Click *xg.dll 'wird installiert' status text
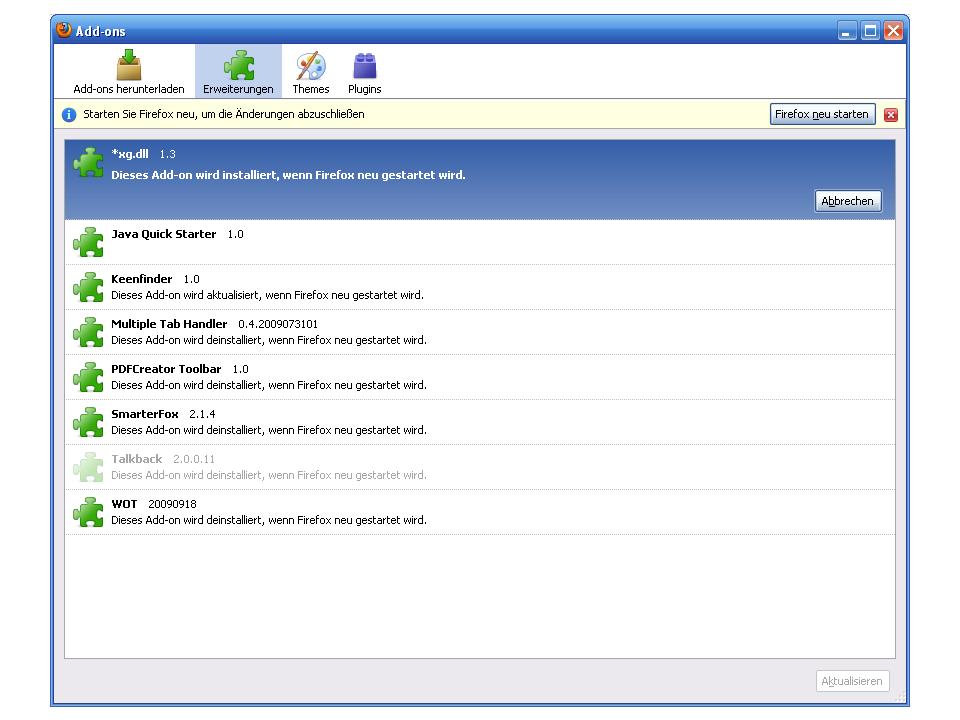 288,175
